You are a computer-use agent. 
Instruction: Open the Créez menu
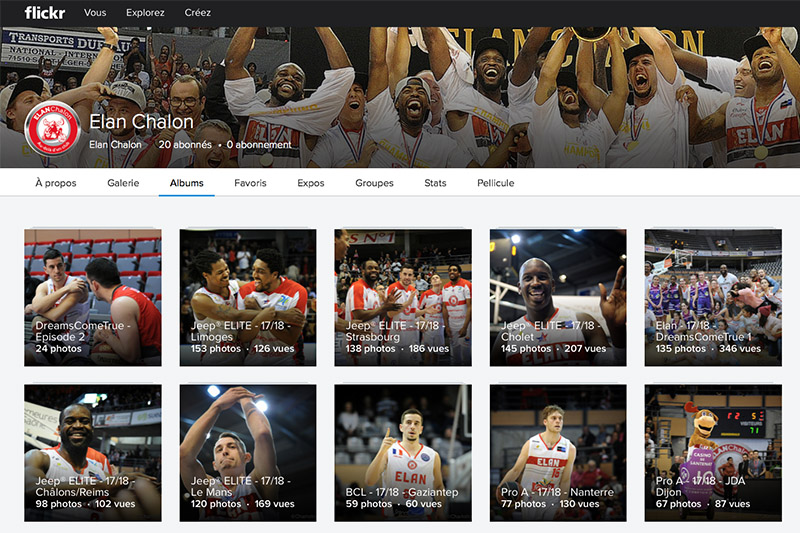(197, 13)
